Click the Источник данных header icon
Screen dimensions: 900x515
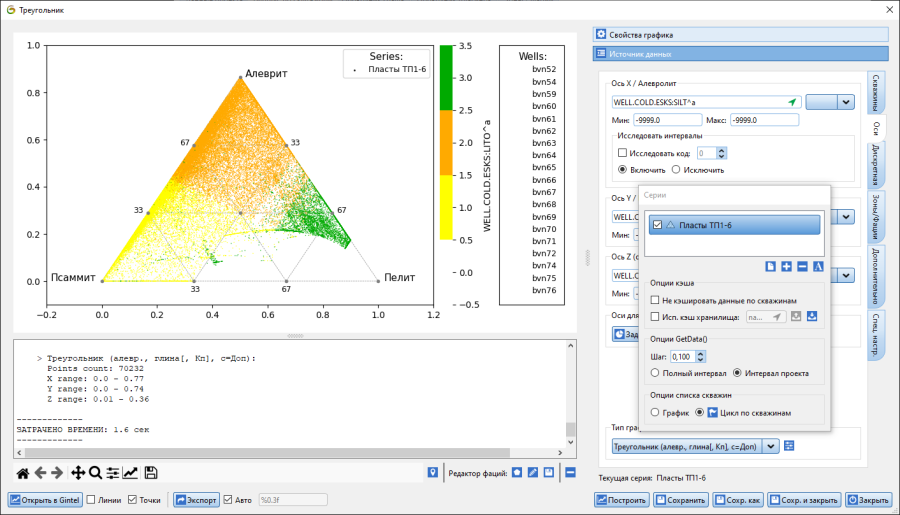[601, 53]
